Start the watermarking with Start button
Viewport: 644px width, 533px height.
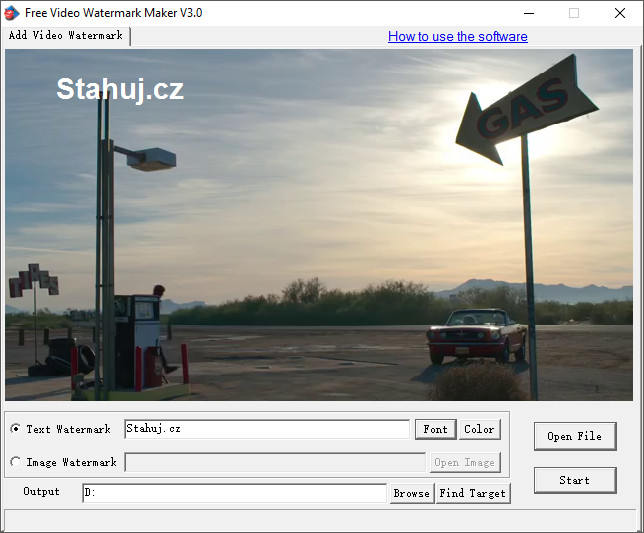[575, 480]
